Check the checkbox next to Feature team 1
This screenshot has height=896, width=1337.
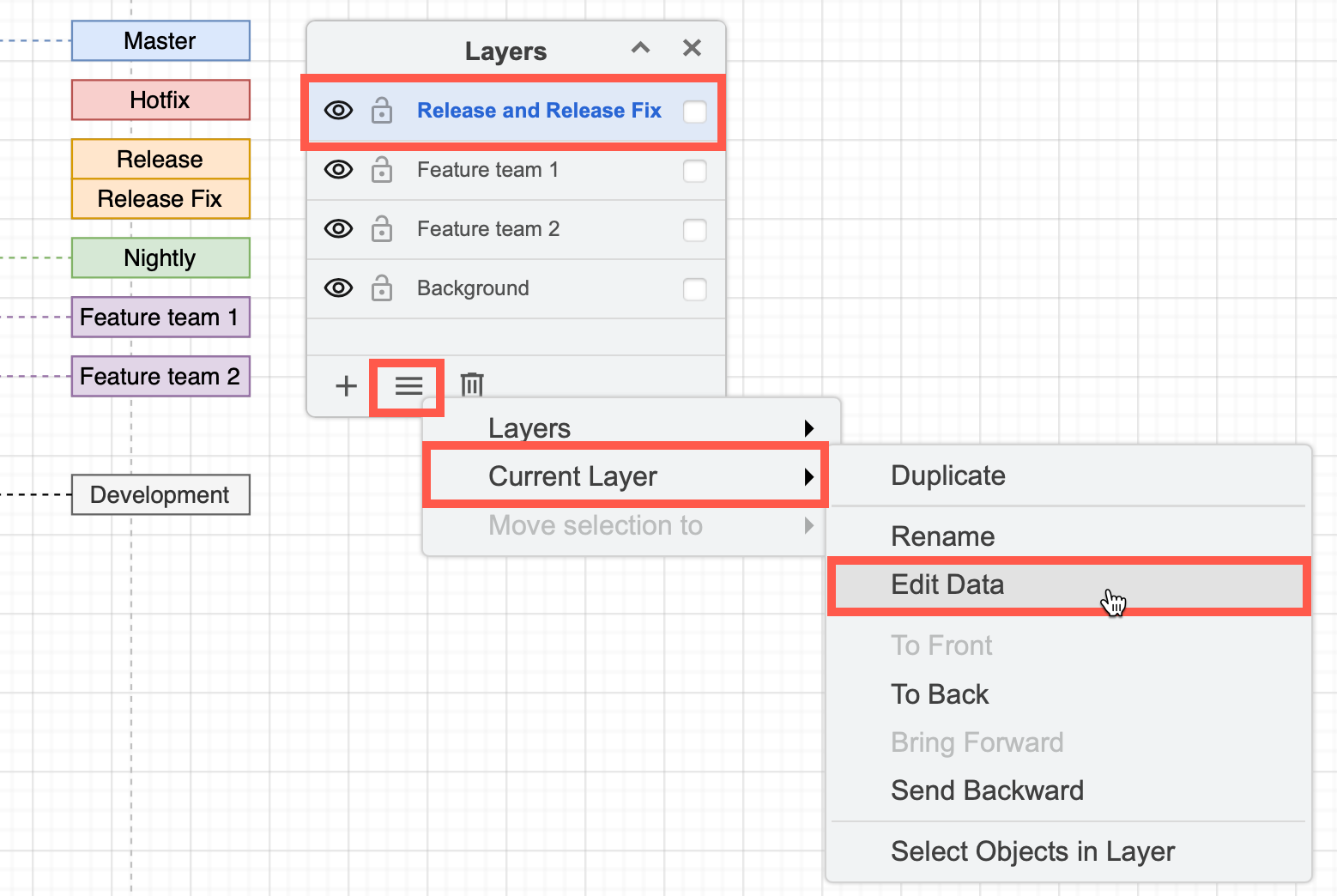click(694, 171)
